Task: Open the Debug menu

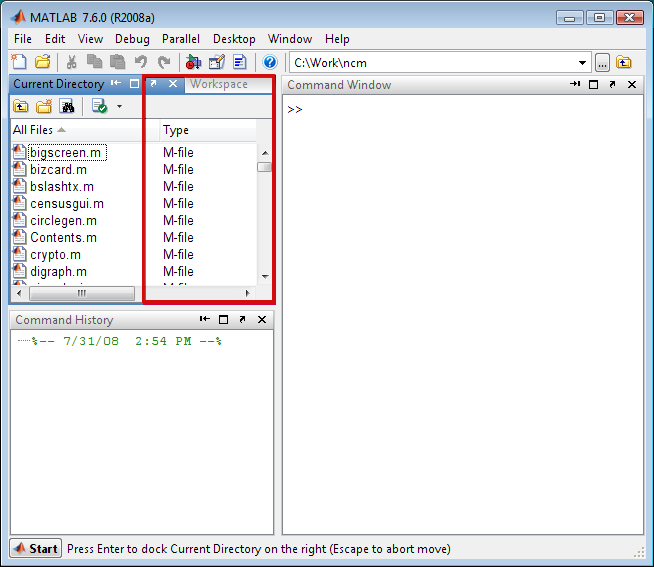Action: click(132, 39)
